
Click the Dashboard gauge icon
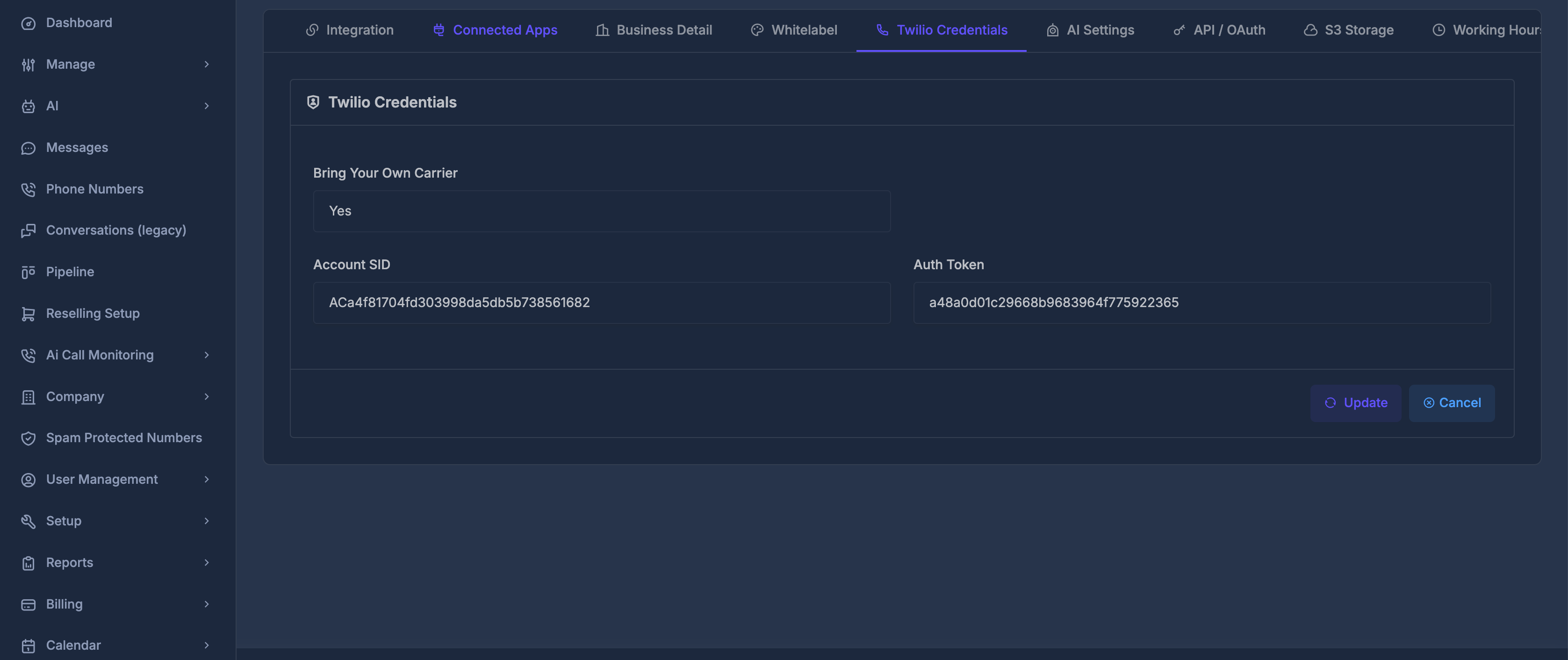pos(28,23)
